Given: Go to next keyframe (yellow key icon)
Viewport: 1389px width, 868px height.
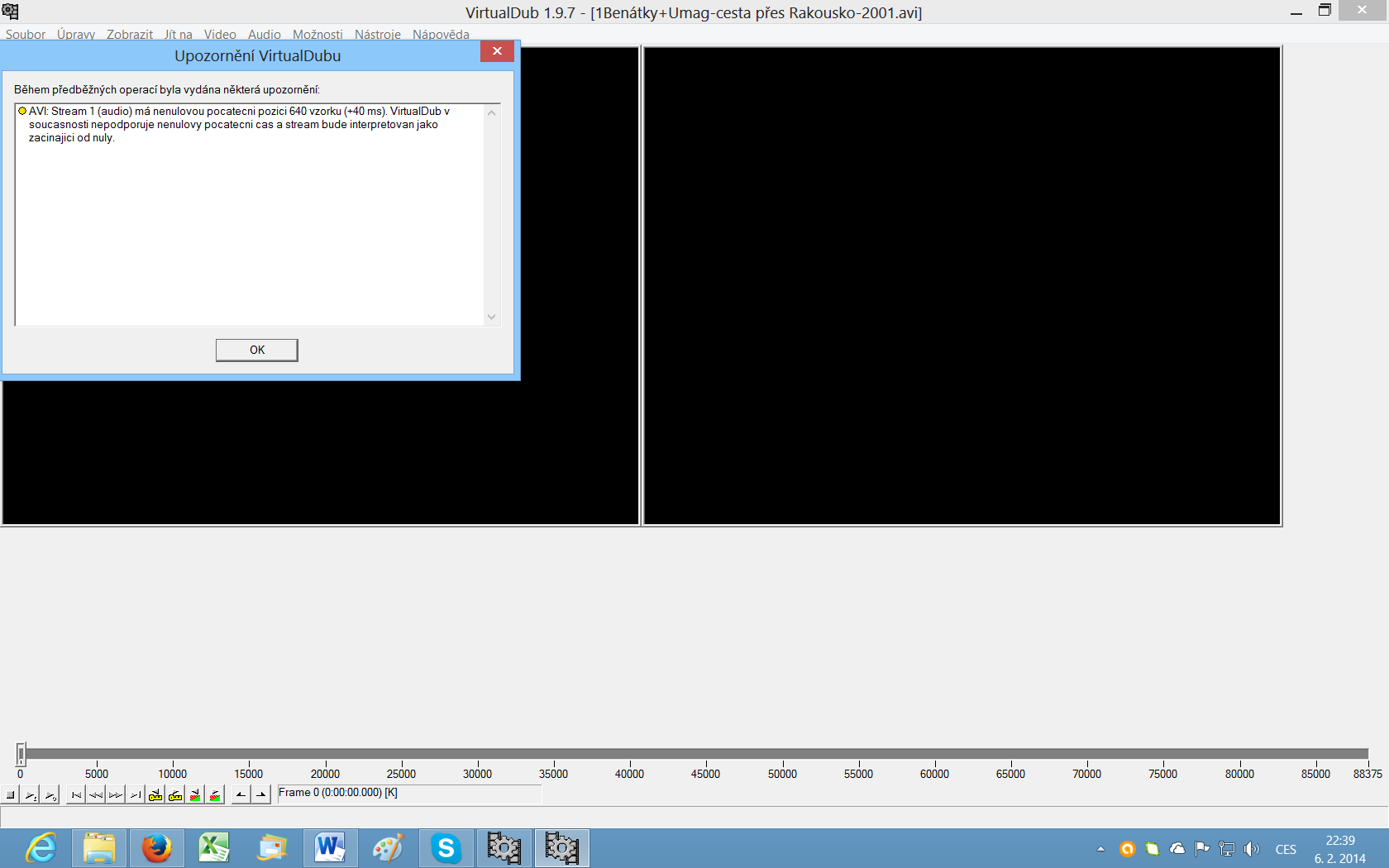Looking at the screenshot, I should 175,795.
